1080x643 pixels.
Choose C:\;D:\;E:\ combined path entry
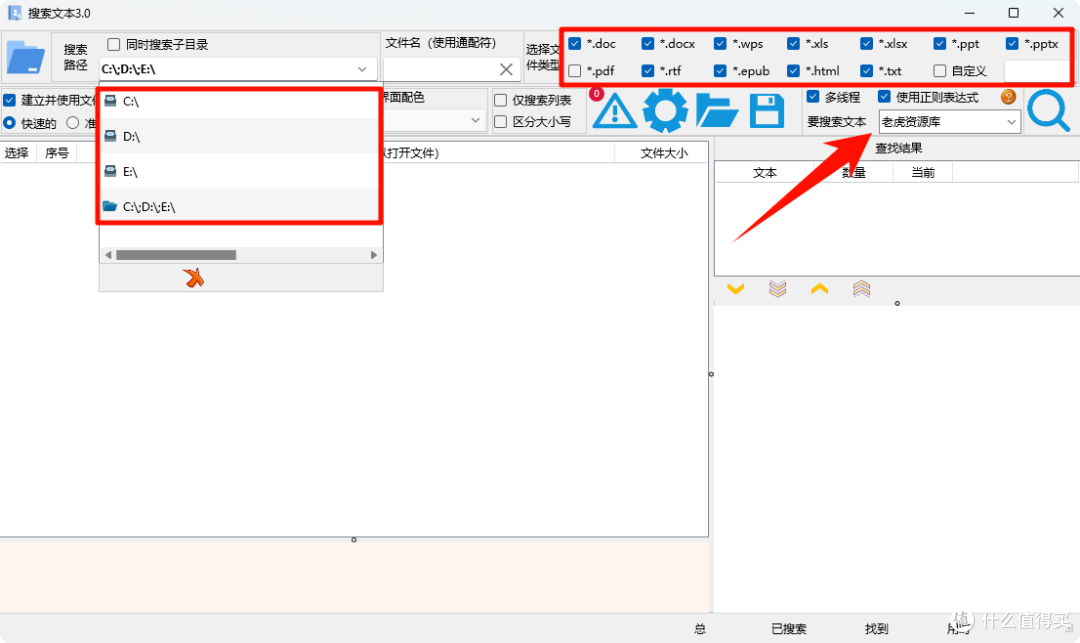click(x=239, y=207)
